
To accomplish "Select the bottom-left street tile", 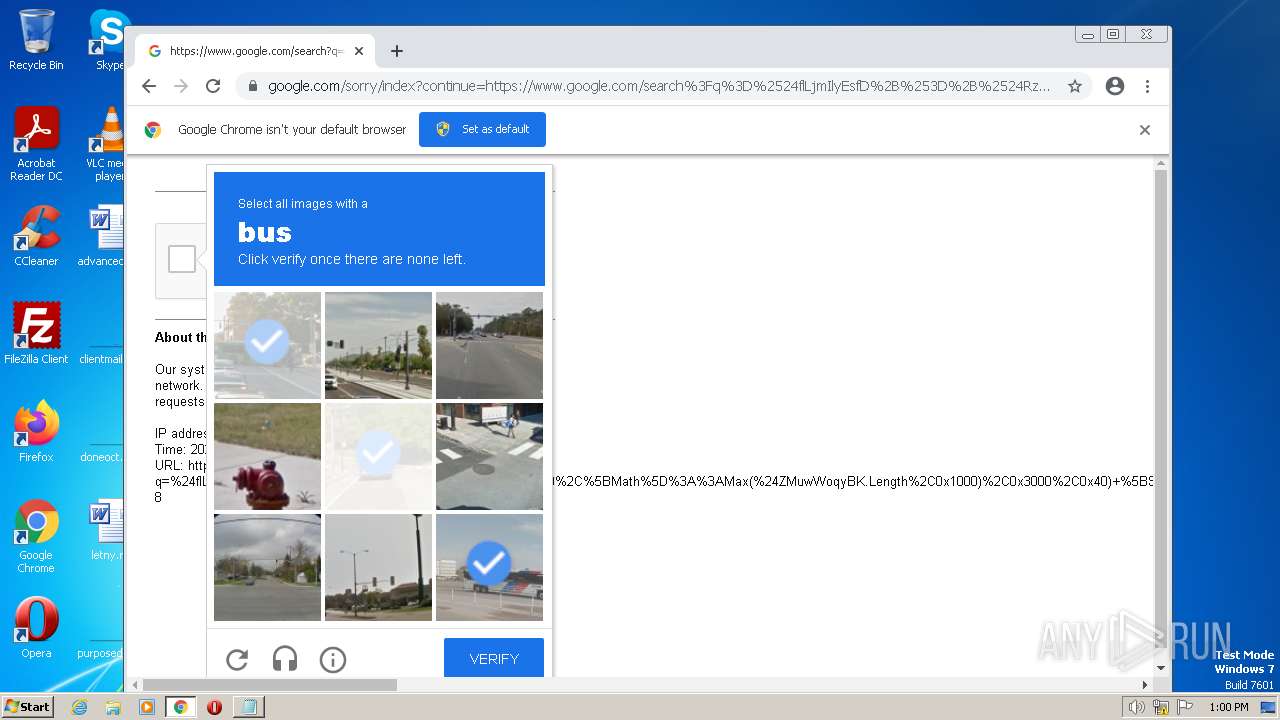I will click(267, 567).
